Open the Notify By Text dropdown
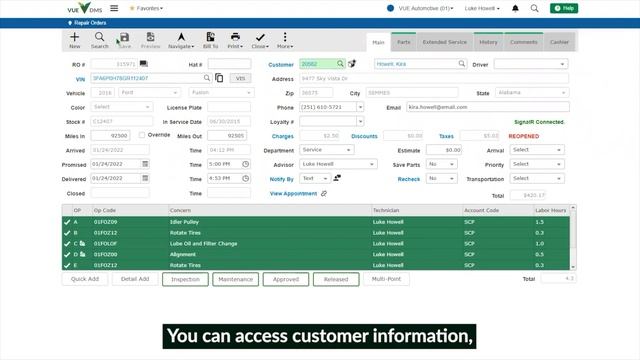Viewport: 640px width, 360px height. (325, 178)
